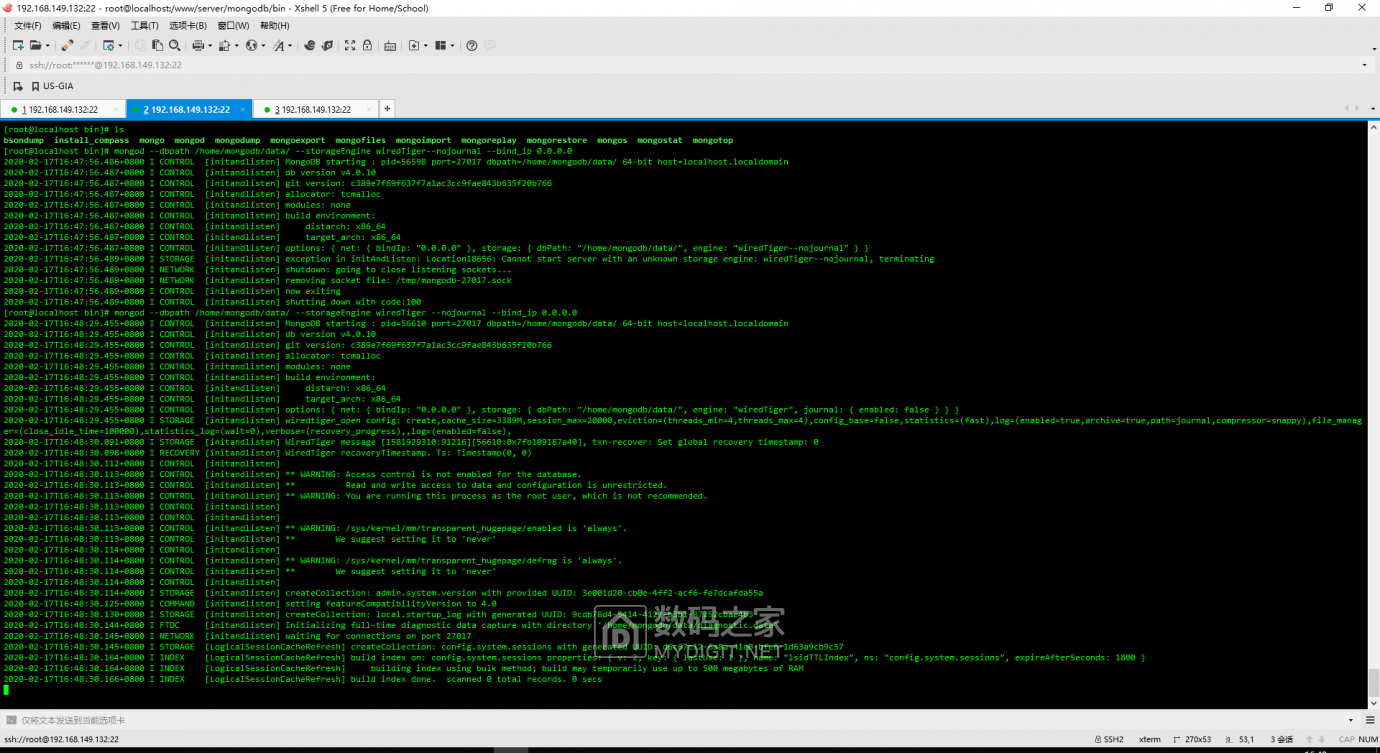
Task: Click the new tab group icon
Action: [x=414, y=45]
